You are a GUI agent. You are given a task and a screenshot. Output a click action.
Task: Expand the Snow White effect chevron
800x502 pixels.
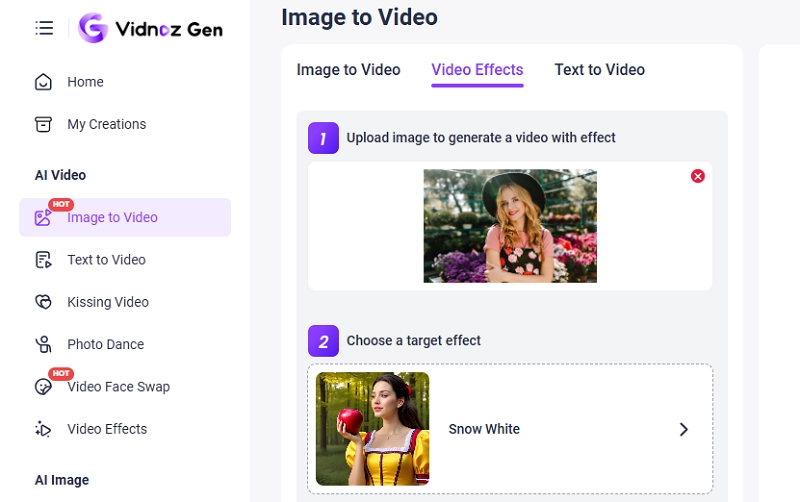684,429
